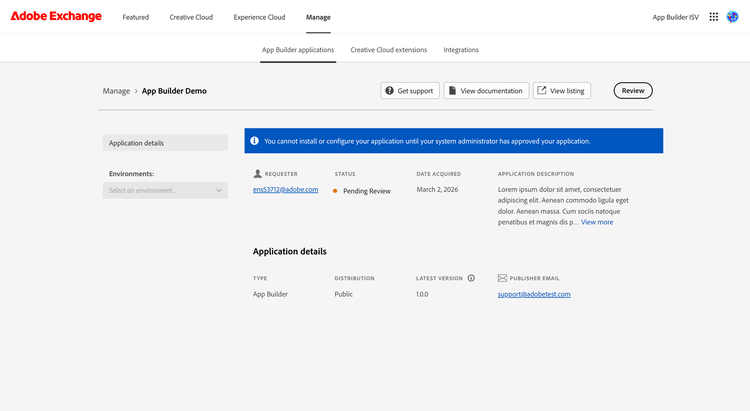750x411 pixels.
Task: Expand the Select an environment dropdown
Action: click(165, 190)
